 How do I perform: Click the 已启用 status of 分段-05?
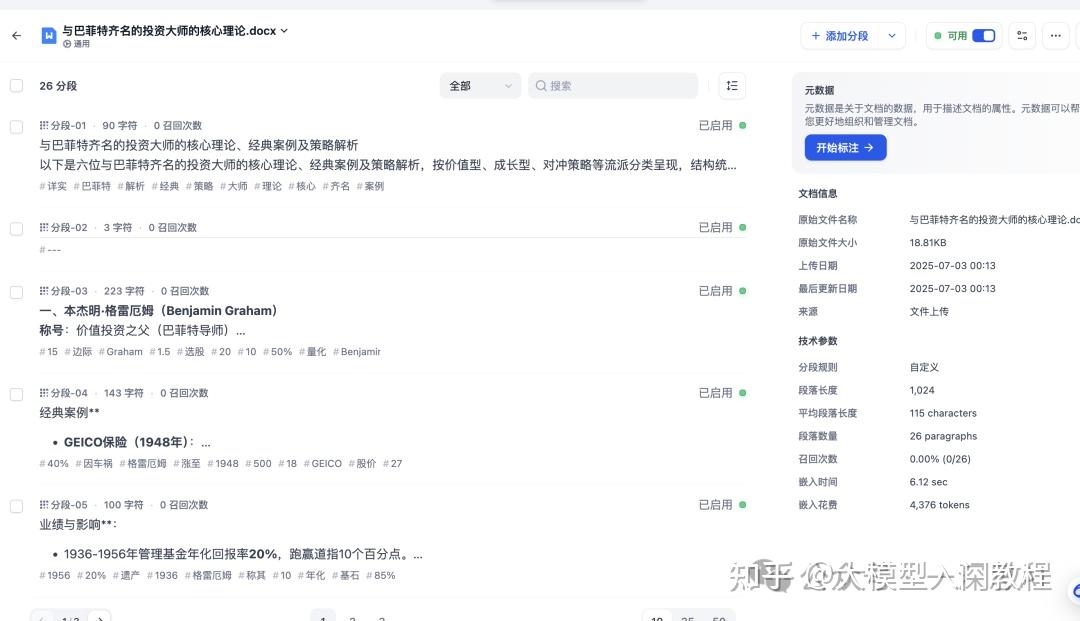pyautogui.click(x=722, y=505)
